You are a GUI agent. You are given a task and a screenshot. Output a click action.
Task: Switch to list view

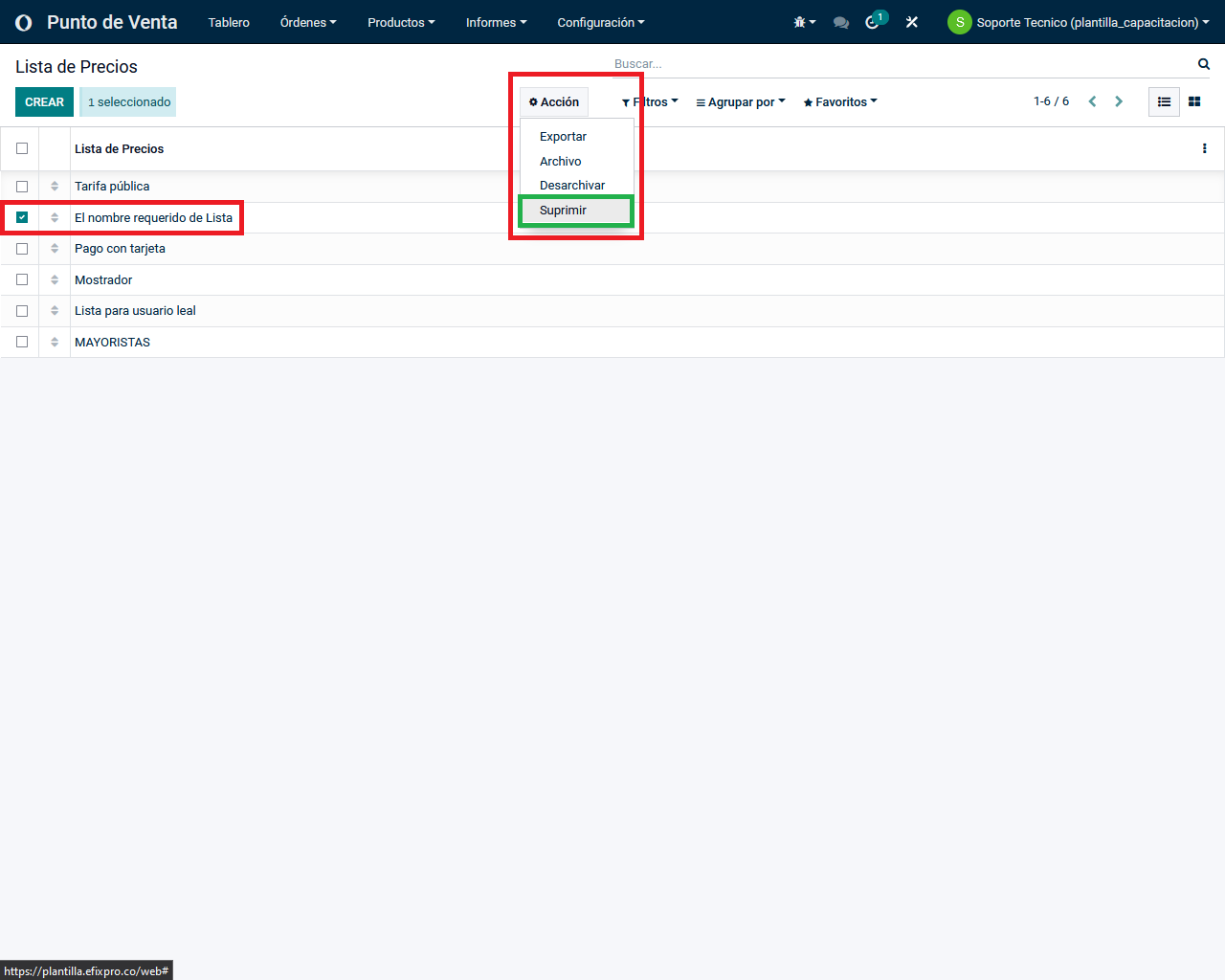(x=1164, y=101)
